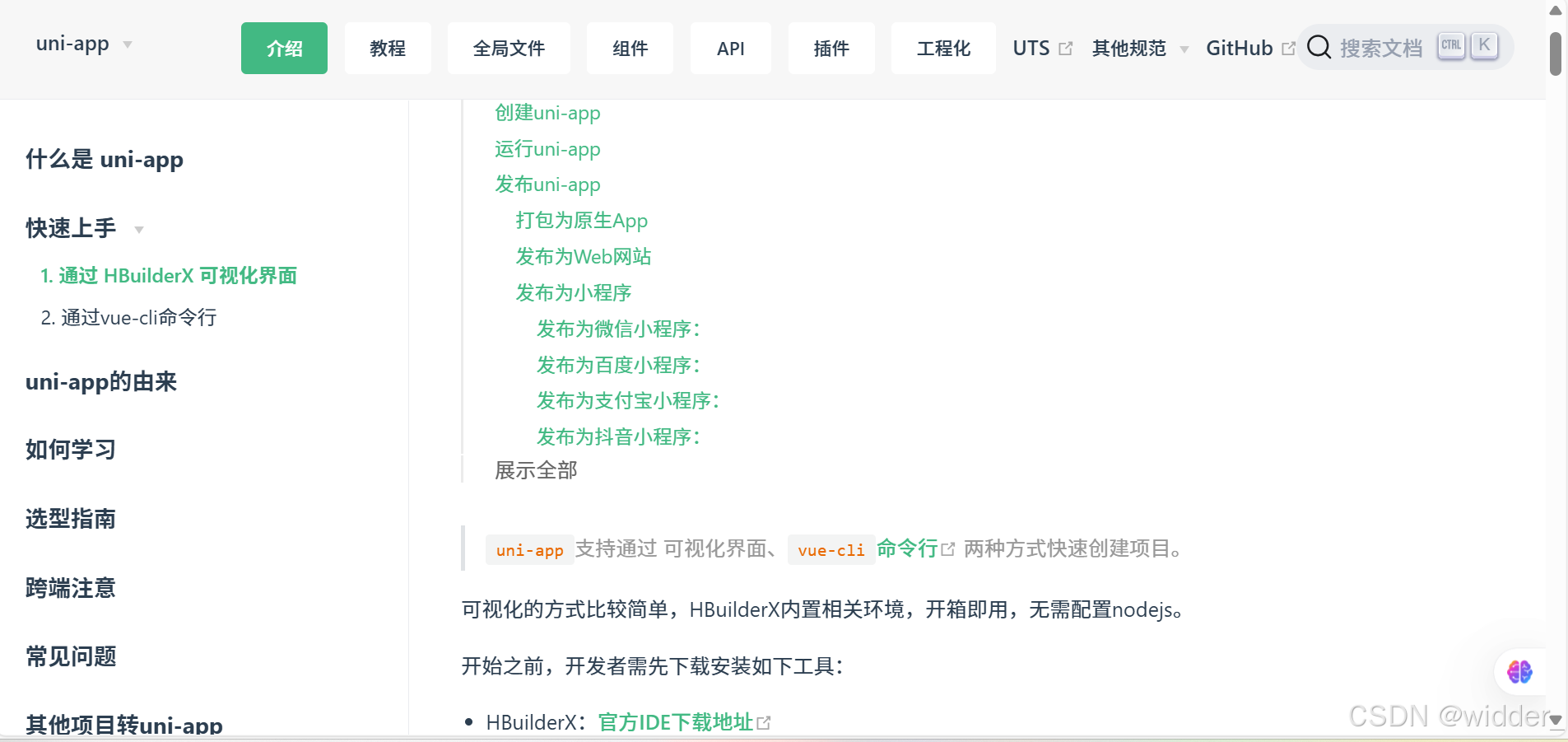The image size is (1568, 742).
Task: Expand the table of contents via 展示全部
Action: [536, 470]
